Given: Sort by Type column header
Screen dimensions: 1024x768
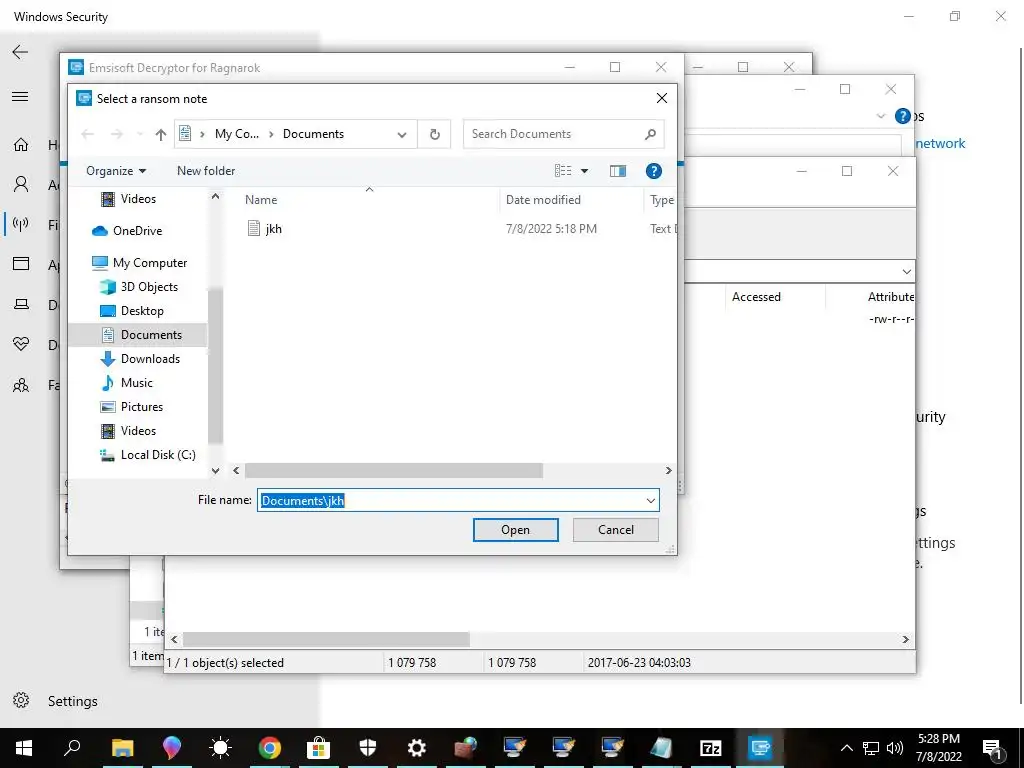Looking at the screenshot, I should tap(662, 200).
